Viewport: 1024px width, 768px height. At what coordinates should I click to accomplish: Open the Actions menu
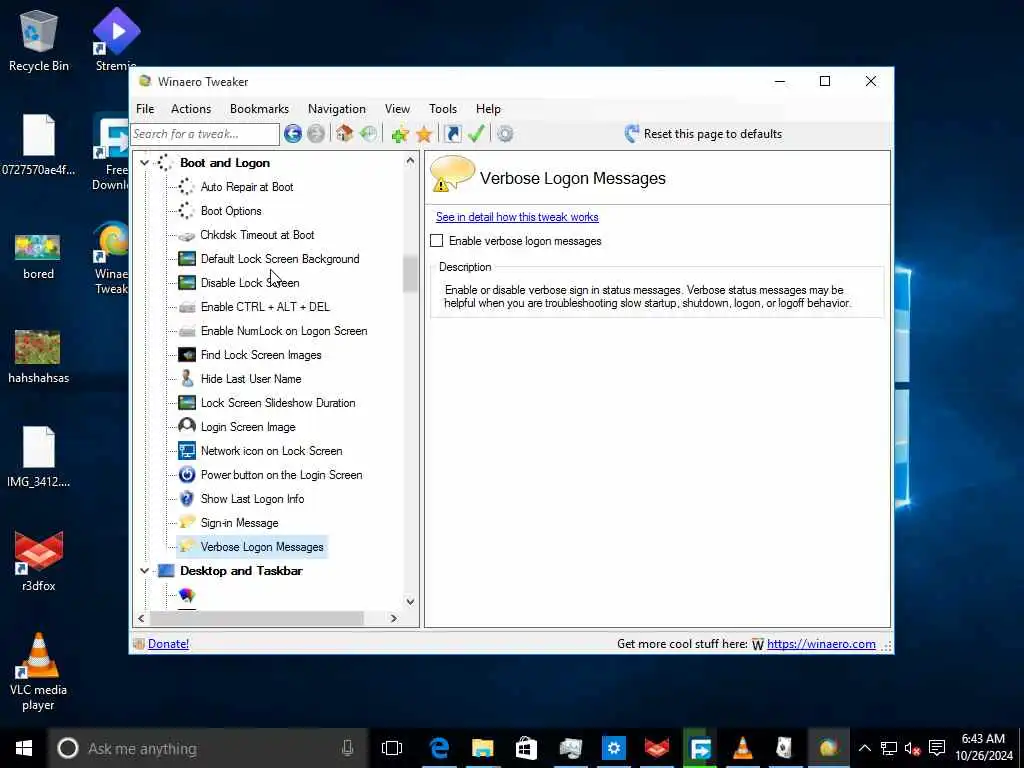coord(191,109)
